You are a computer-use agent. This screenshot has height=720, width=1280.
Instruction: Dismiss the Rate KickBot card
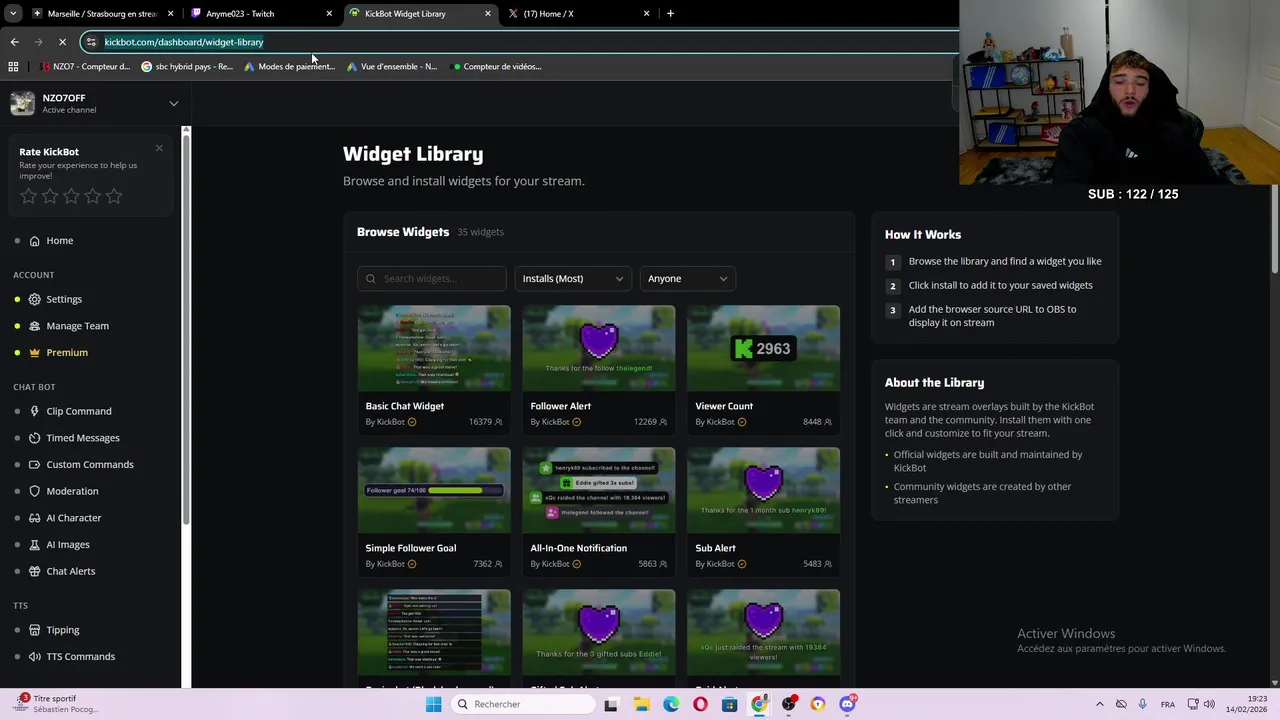click(159, 148)
